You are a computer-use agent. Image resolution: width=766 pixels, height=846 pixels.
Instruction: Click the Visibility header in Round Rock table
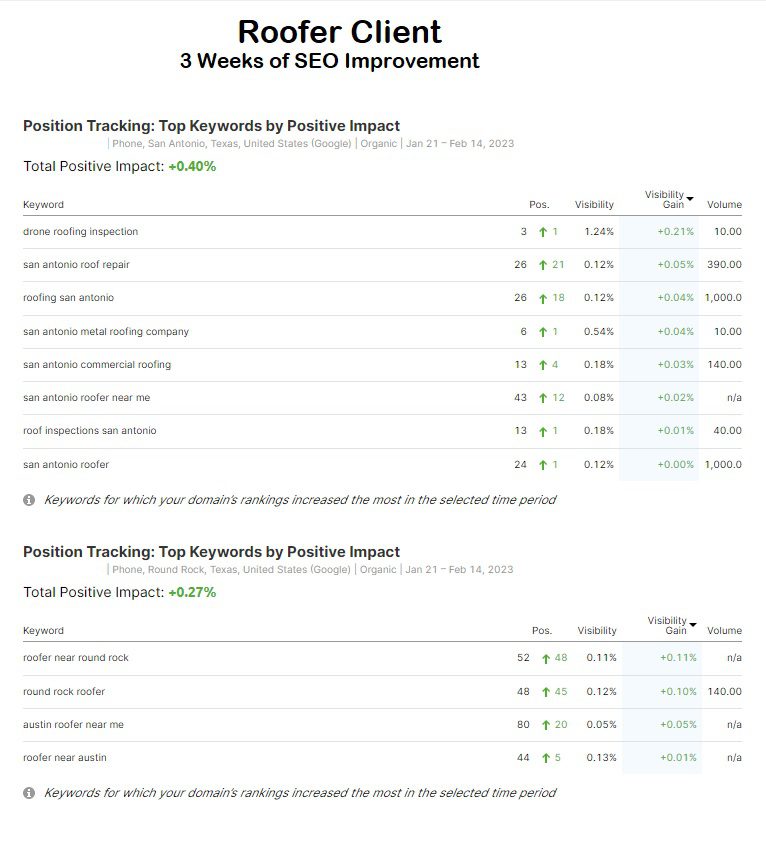597,631
